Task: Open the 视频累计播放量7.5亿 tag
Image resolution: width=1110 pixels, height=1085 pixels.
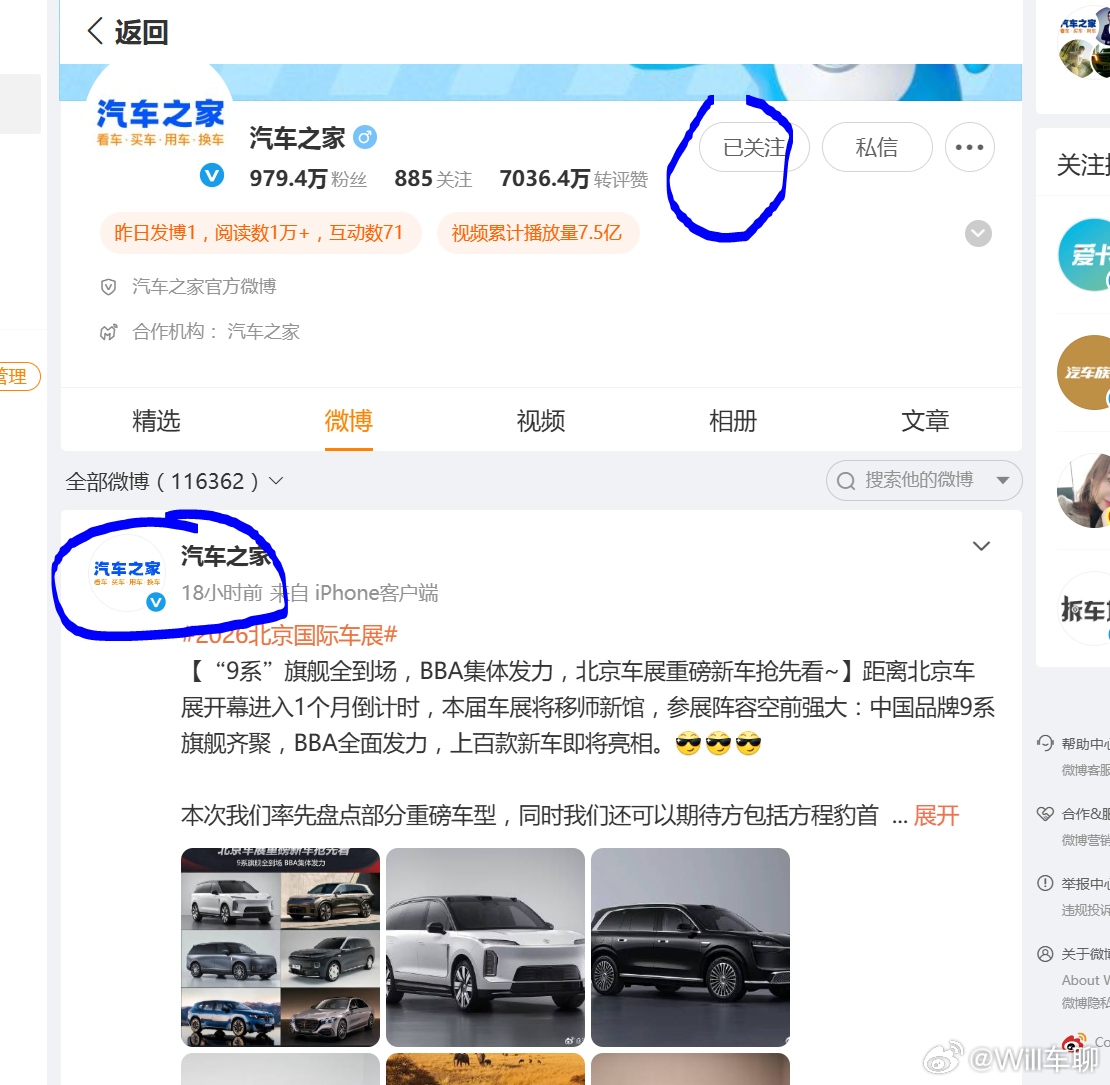Action: point(537,233)
